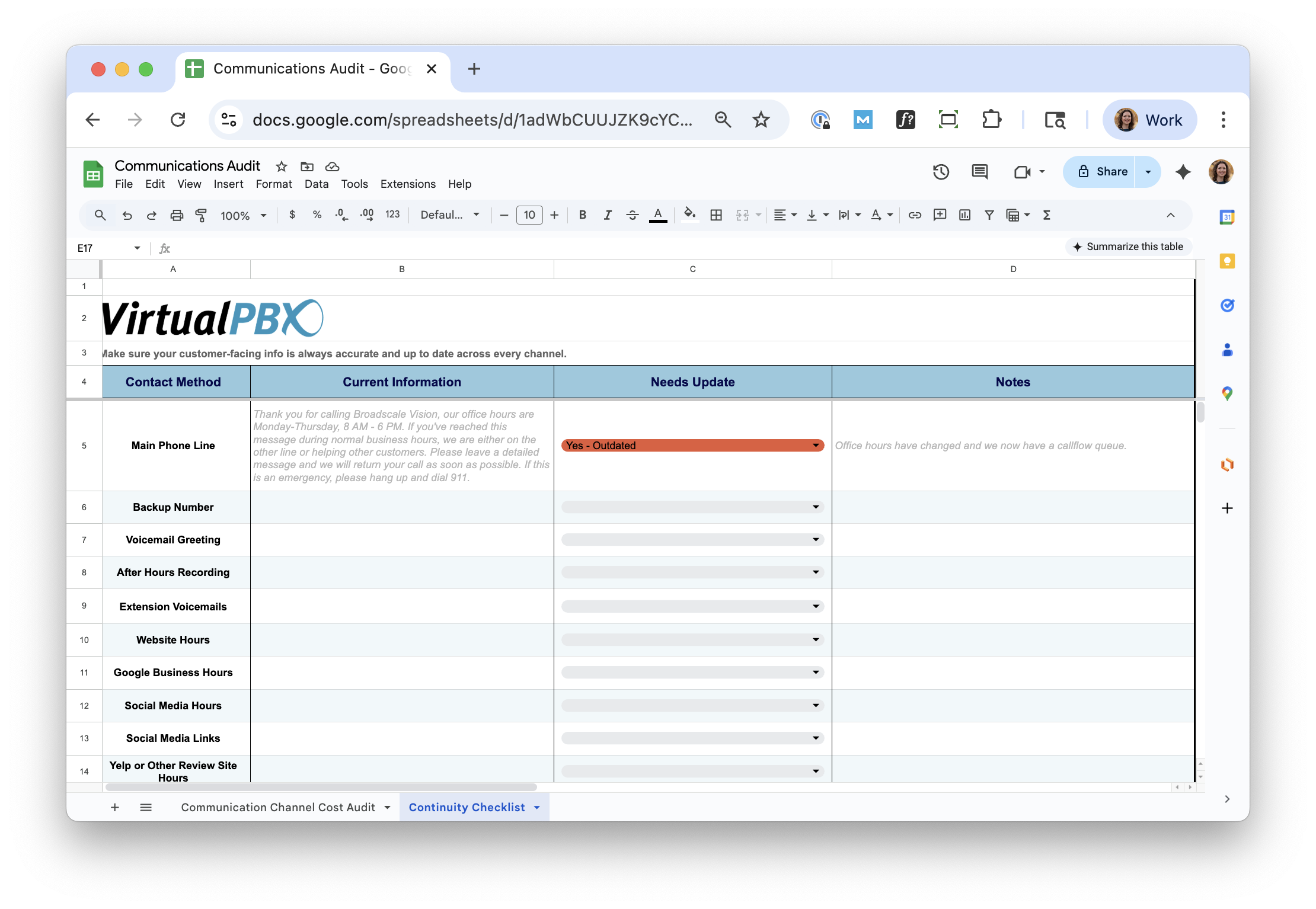Click the insert link icon
Screen dimensions: 1316x909
[915, 215]
